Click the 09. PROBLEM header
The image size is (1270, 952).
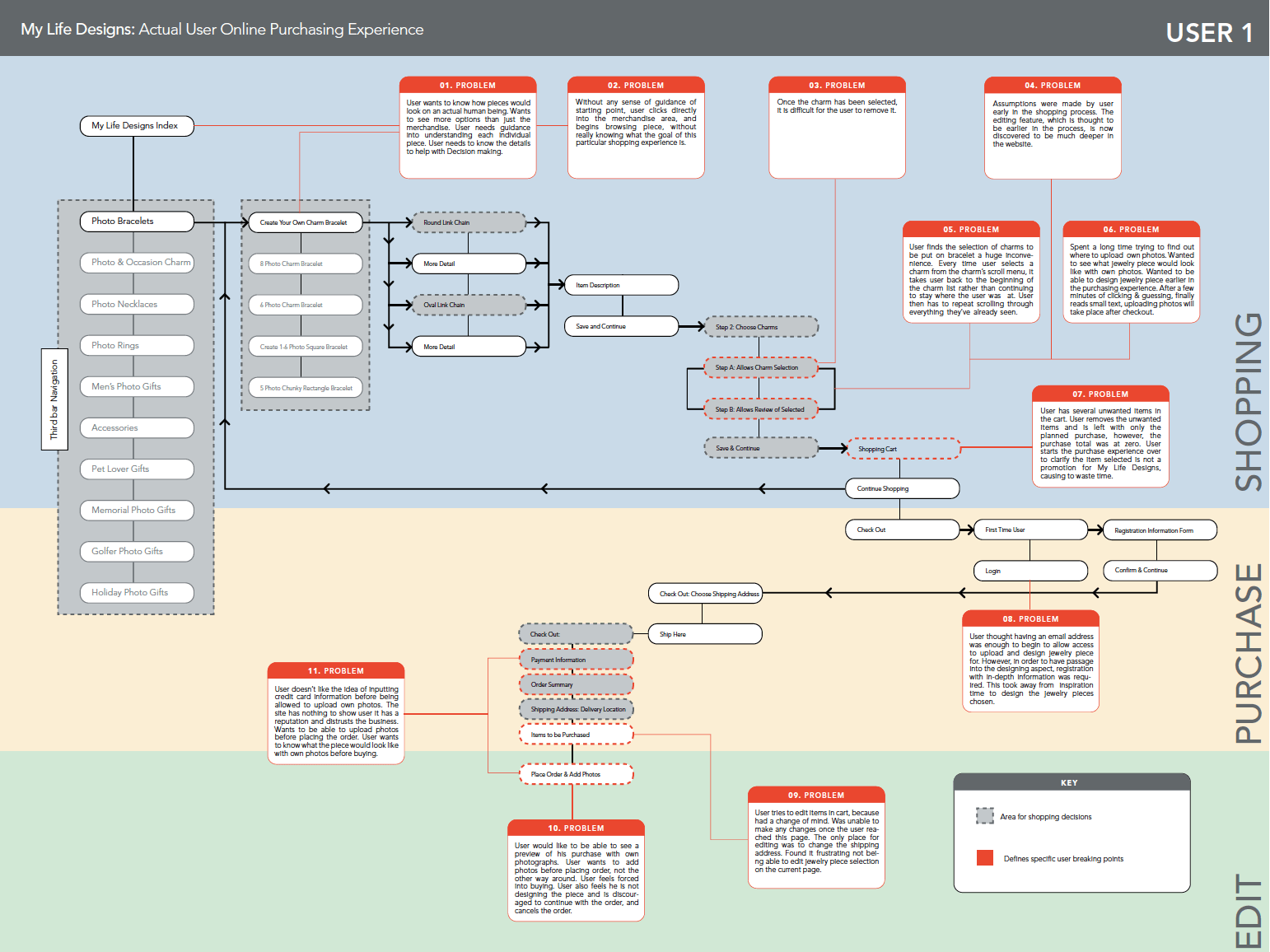coord(816,796)
